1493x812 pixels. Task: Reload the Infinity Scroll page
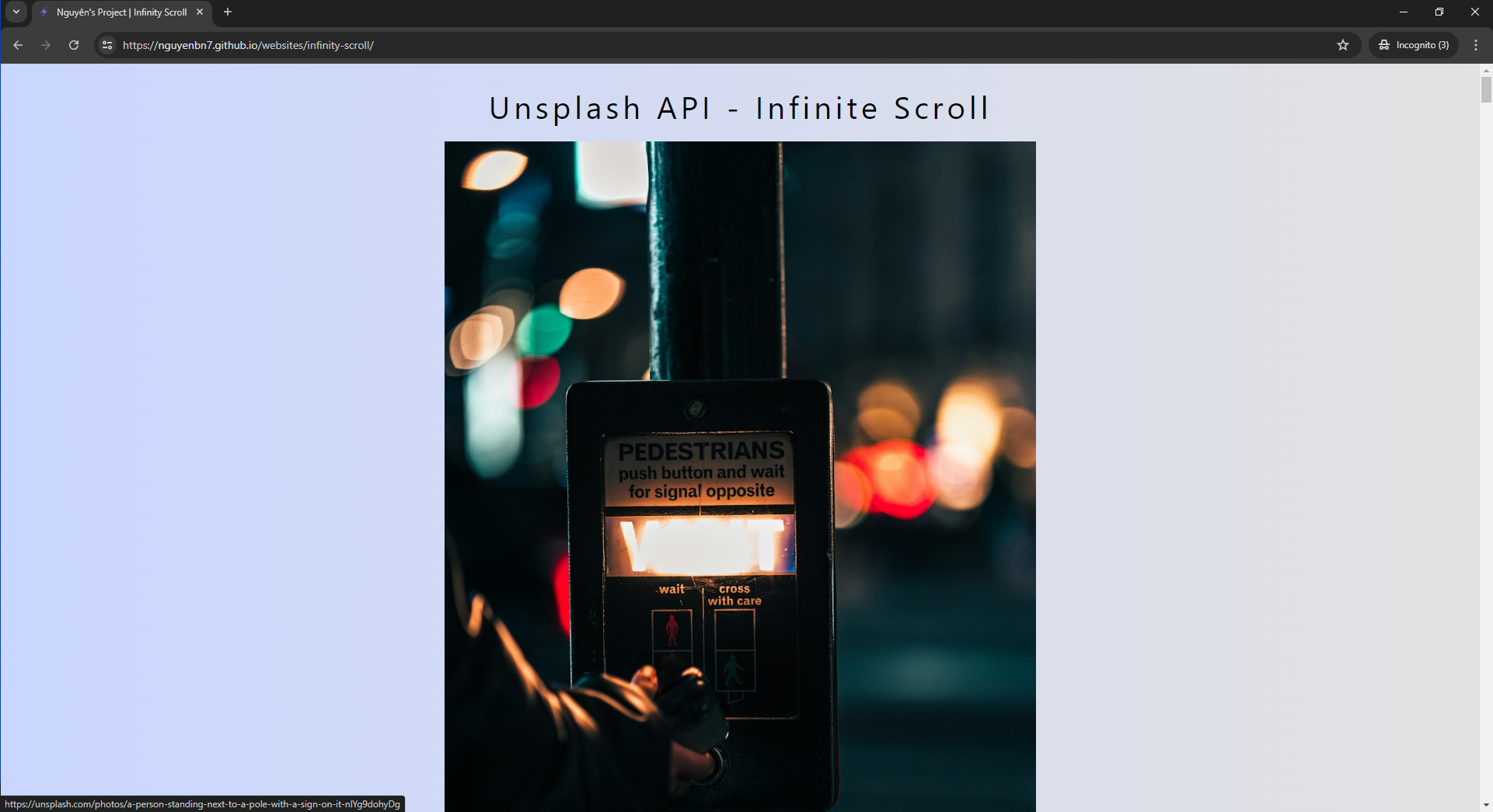(x=74, y=45)
